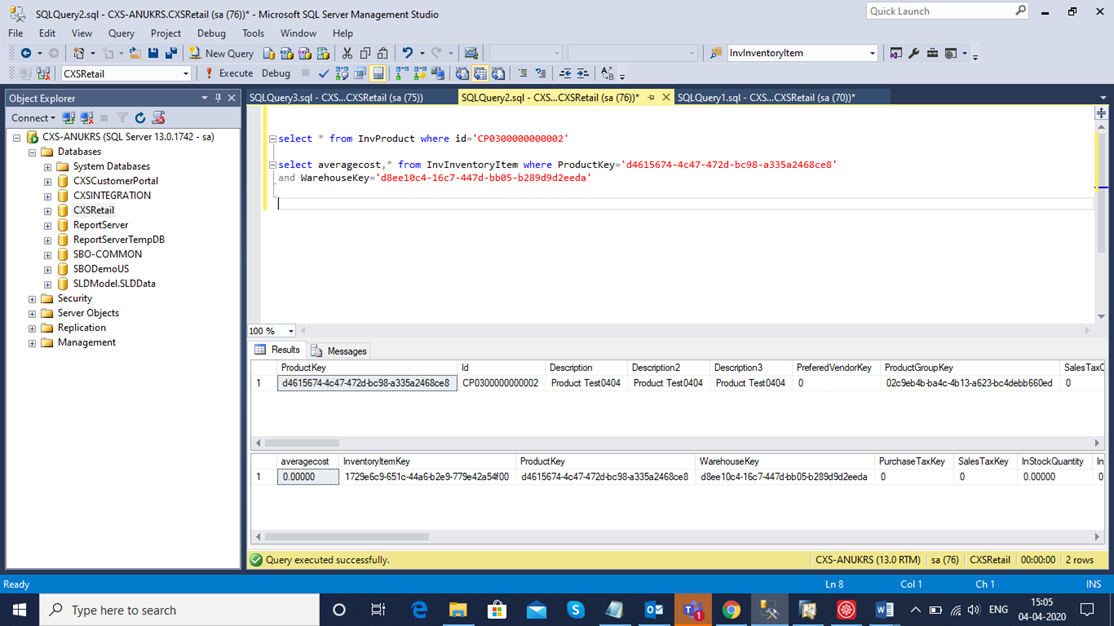Click Change Connection icon
The image size is (1114, 626).
click(43, 74)
